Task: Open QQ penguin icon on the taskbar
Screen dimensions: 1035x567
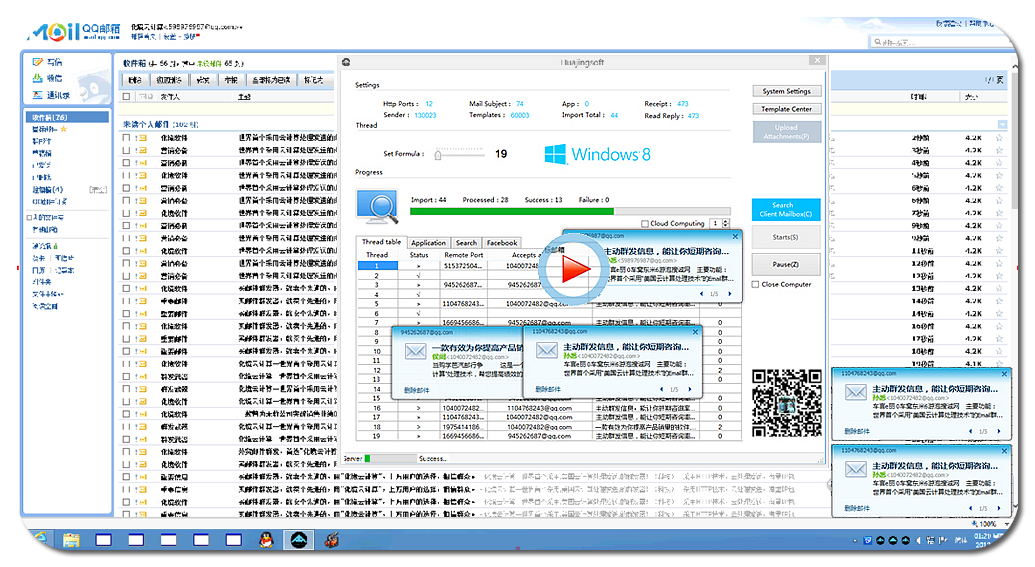Action: pos(266,540)
